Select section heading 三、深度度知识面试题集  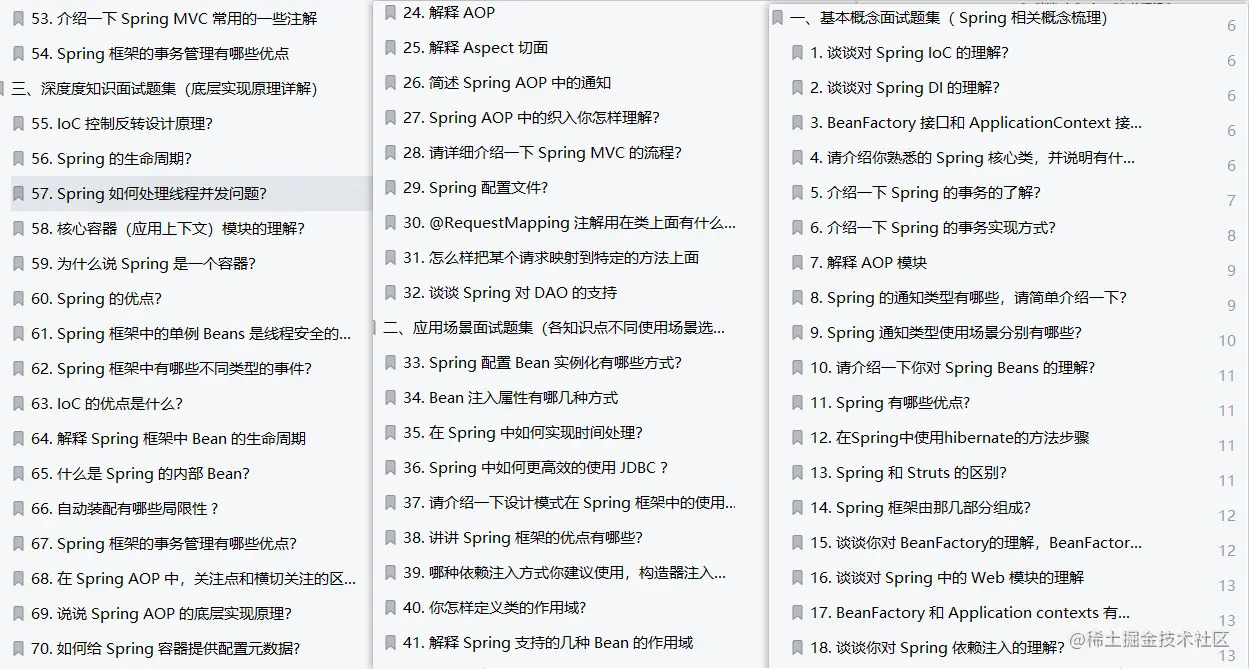click(x=164, y=89)
